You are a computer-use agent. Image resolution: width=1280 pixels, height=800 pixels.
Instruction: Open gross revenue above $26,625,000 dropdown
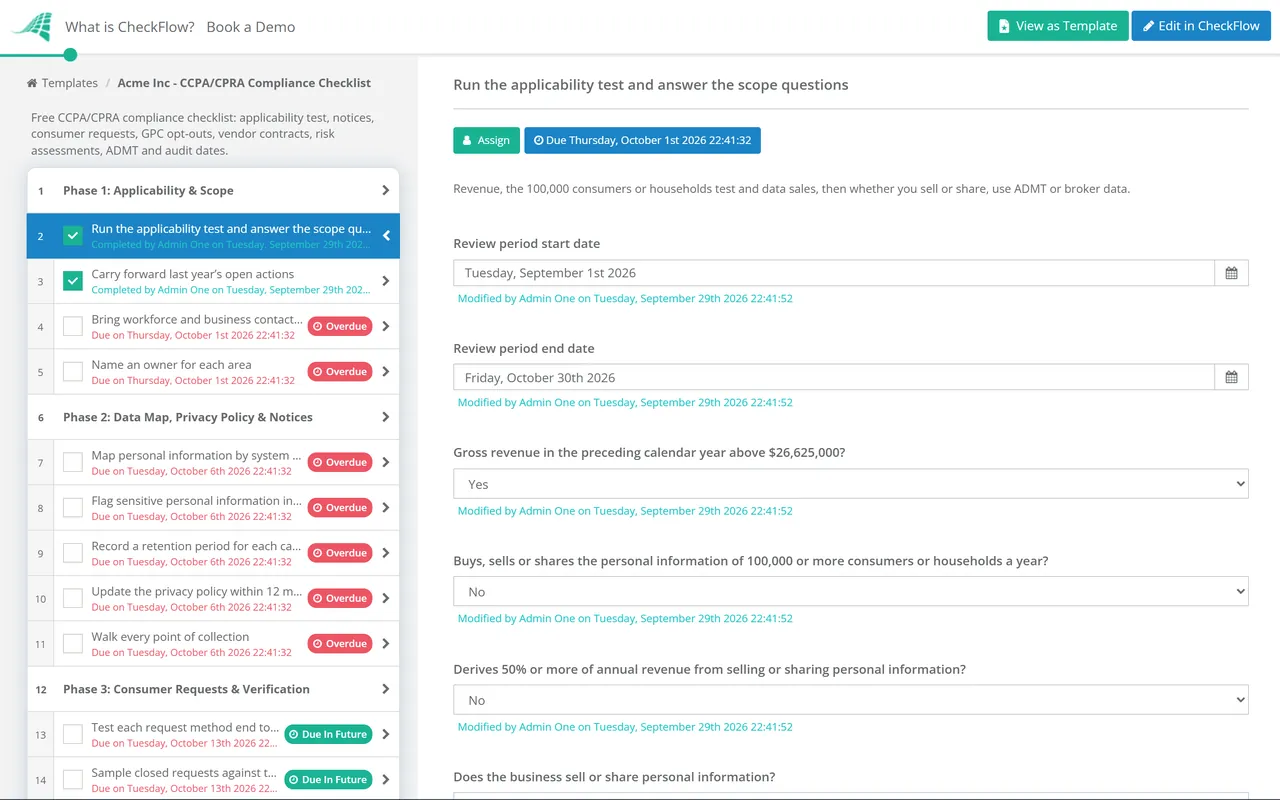851,484
